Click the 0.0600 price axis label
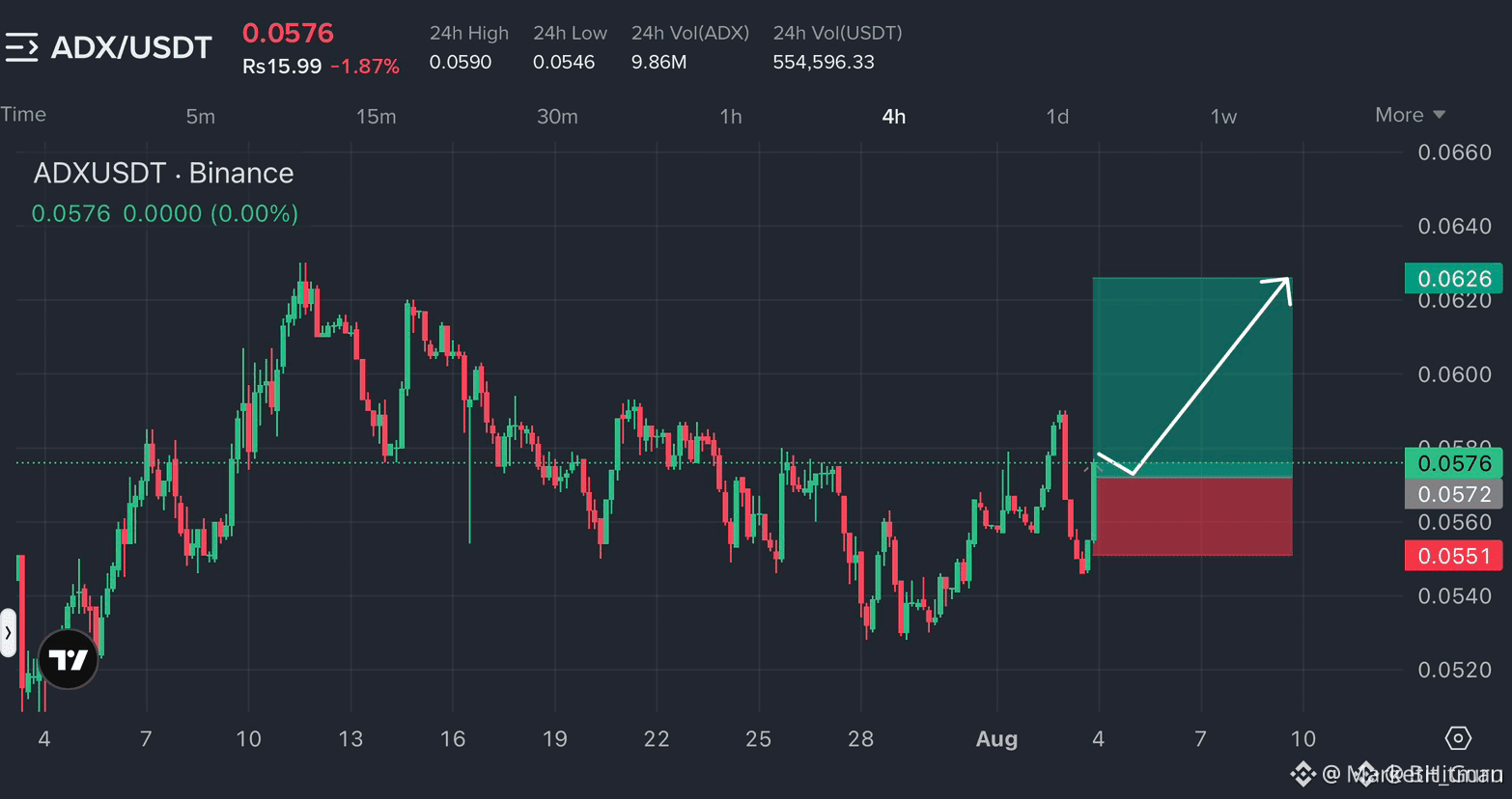Viewport: 1512px width, 799px height. click(1454, 374)
